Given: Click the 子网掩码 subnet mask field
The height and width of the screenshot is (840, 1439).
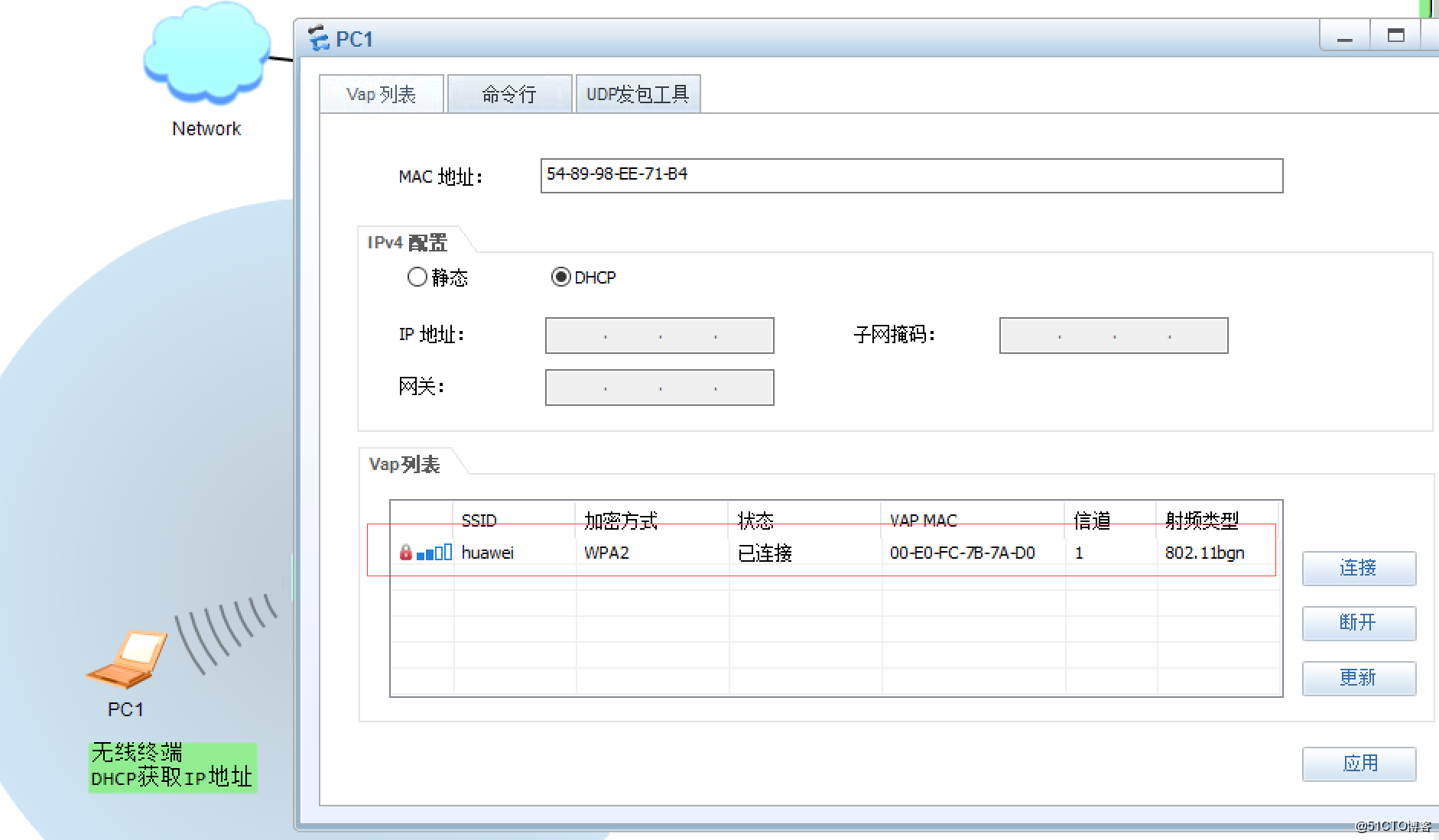Looking at the screenshot, I should 1113,336.
